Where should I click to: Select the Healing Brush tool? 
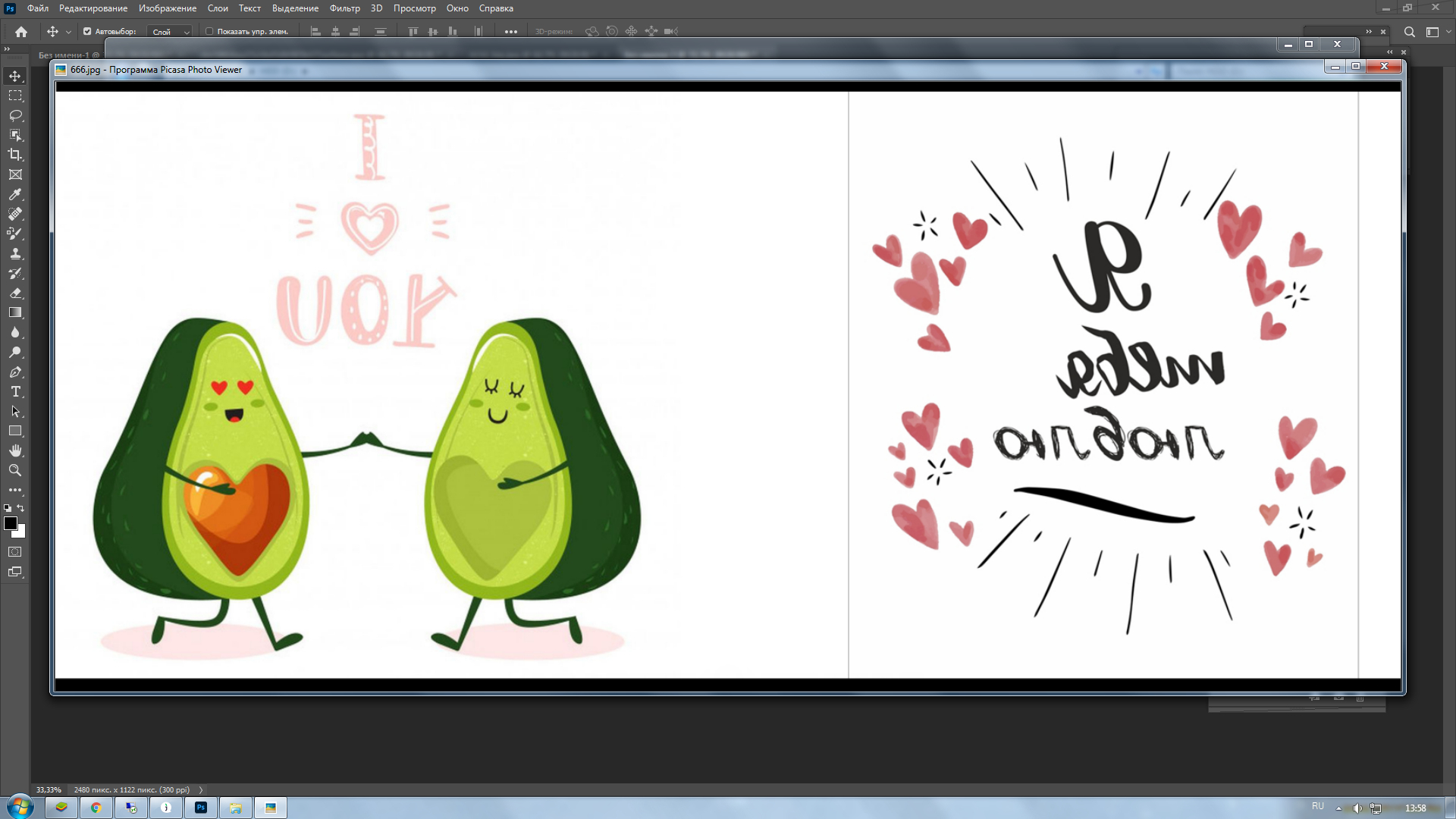pyautogui.click(x=15, y=214)
